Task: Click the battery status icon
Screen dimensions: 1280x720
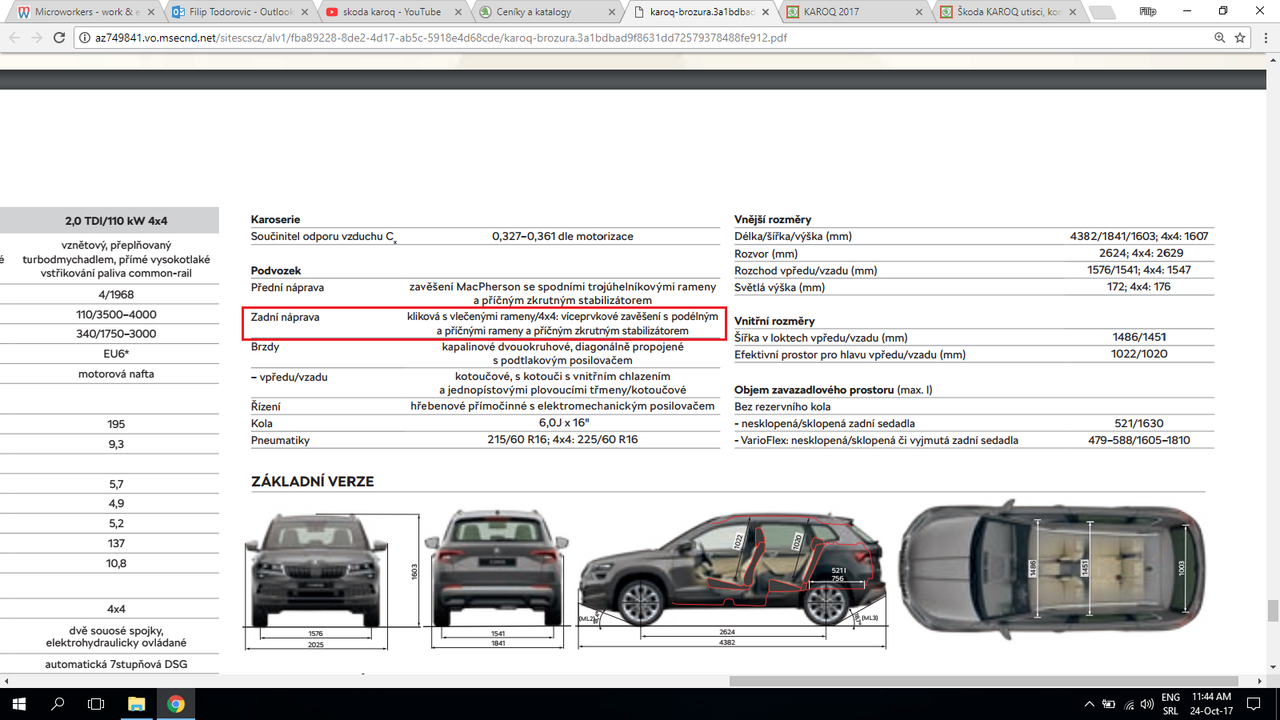Action: (x=1110, y=704)
